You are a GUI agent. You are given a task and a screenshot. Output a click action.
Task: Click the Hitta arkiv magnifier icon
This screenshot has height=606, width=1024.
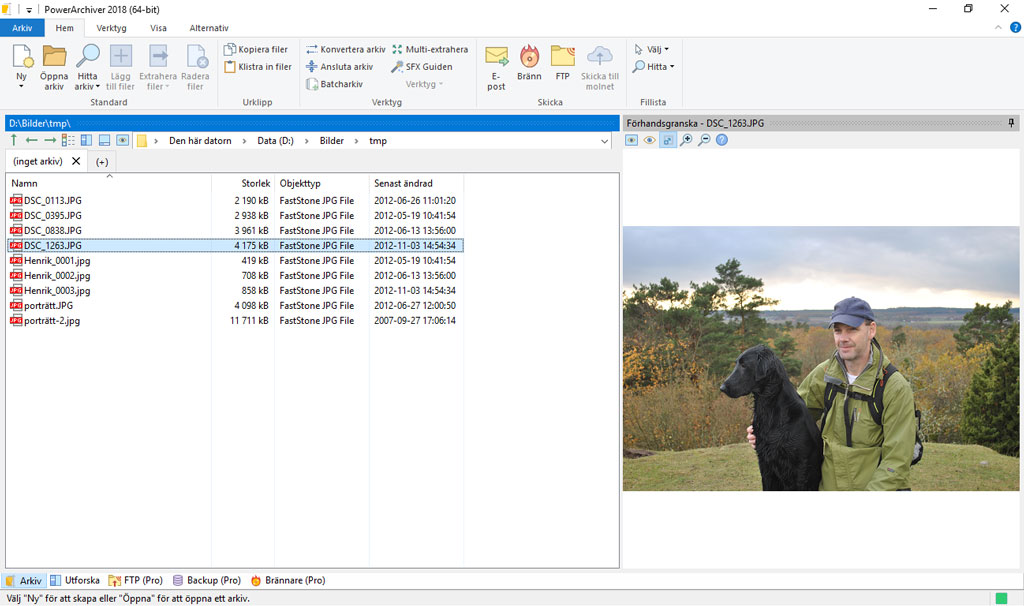click(x=88, y=56)
